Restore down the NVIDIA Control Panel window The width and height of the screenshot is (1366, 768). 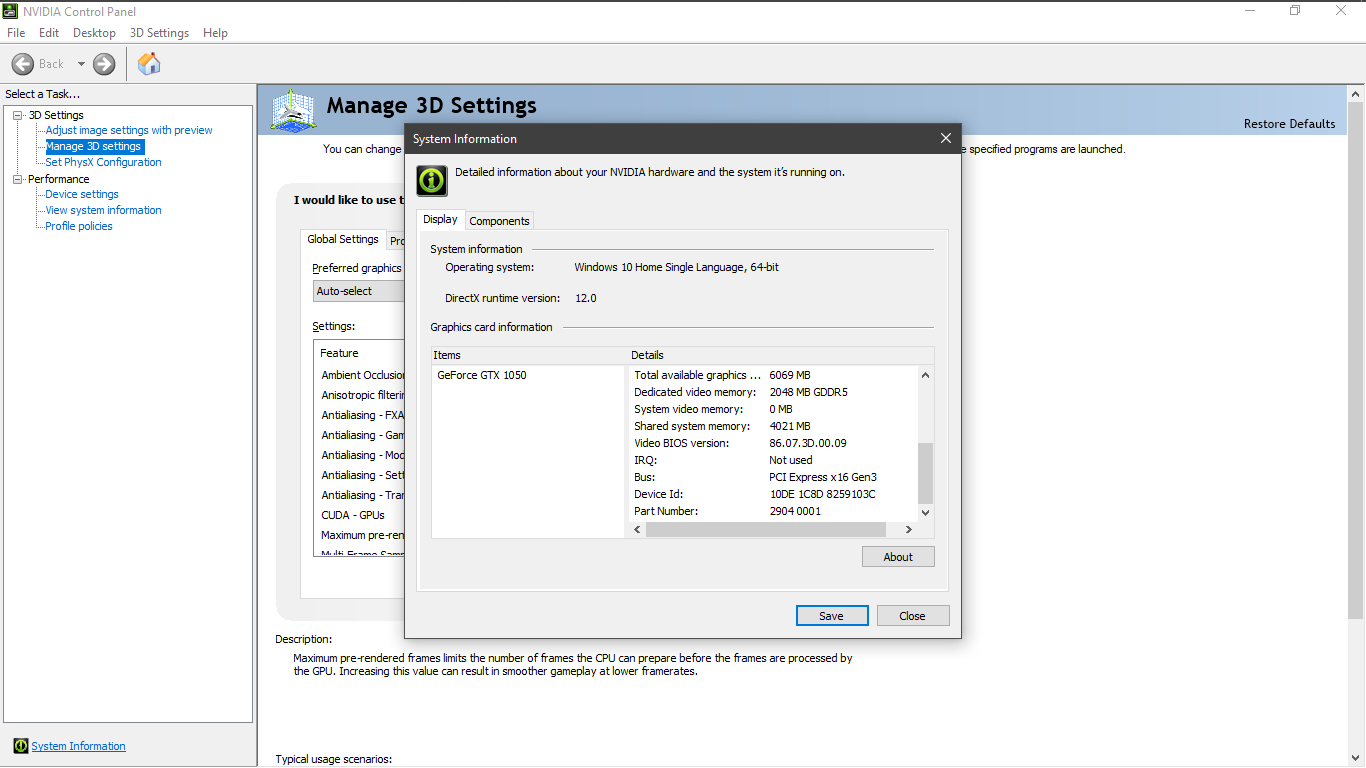[1296, 11]
